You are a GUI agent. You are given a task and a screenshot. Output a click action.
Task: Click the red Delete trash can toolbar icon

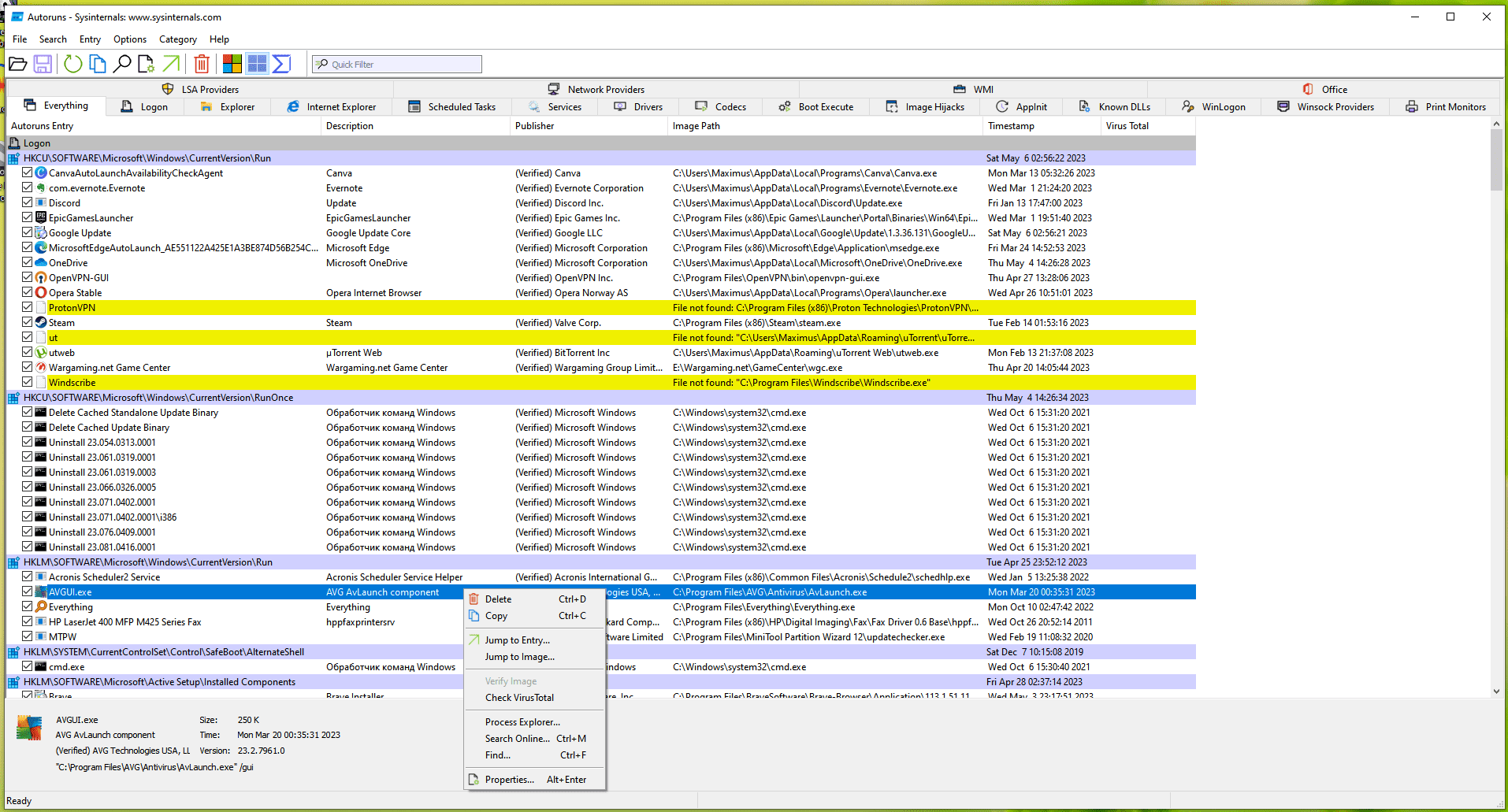[x=202, y=64]
